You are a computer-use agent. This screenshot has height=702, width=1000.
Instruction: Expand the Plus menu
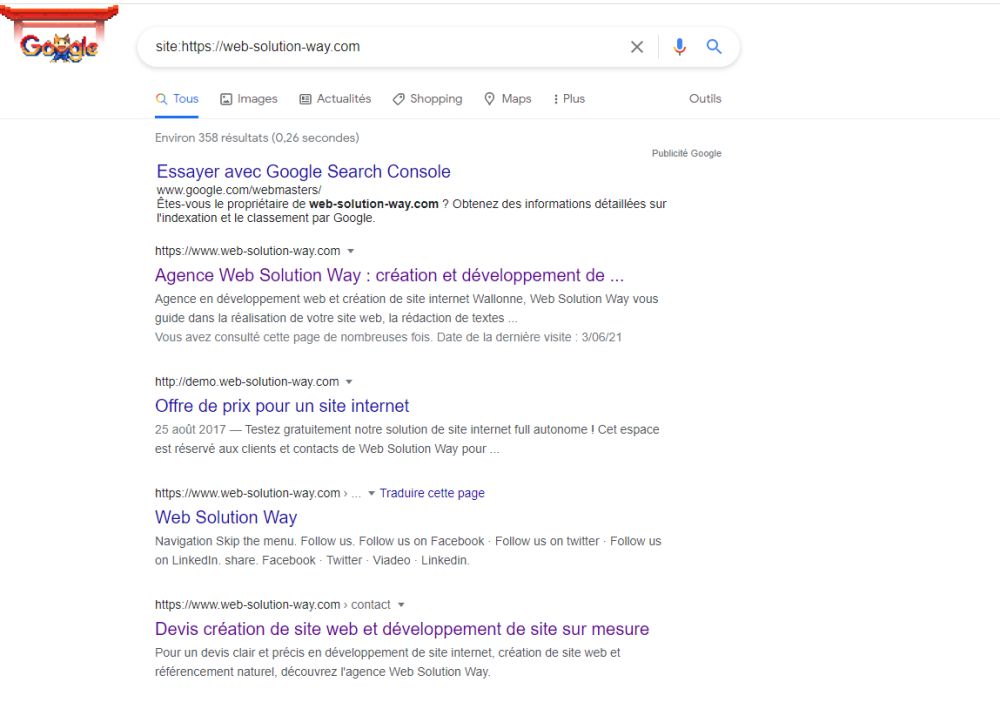pyautogui.click(x=569, y=99)
